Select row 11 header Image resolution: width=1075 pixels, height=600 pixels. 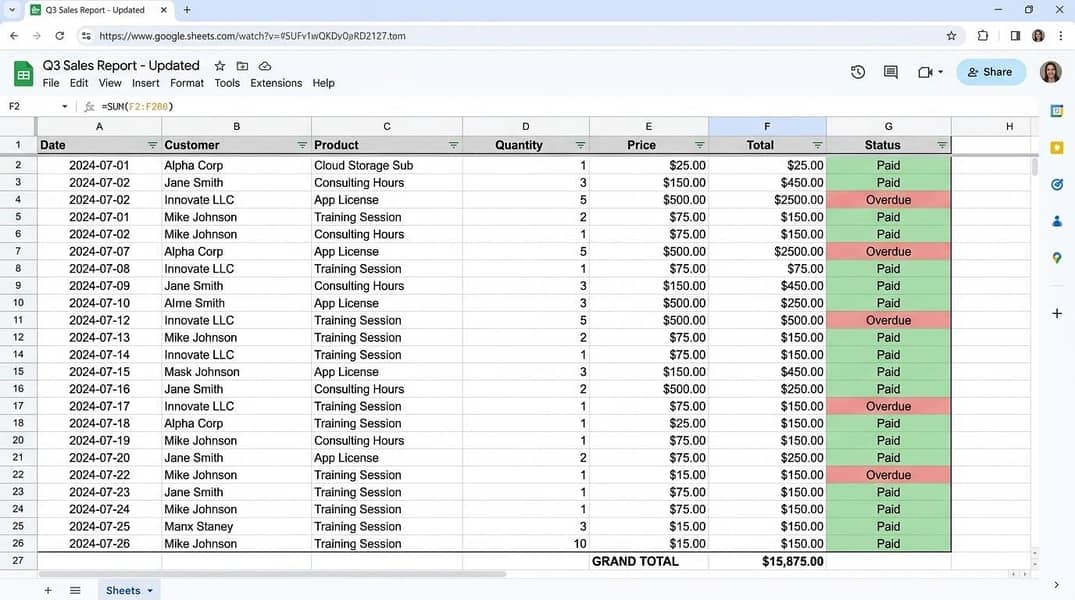coord(18,320)
